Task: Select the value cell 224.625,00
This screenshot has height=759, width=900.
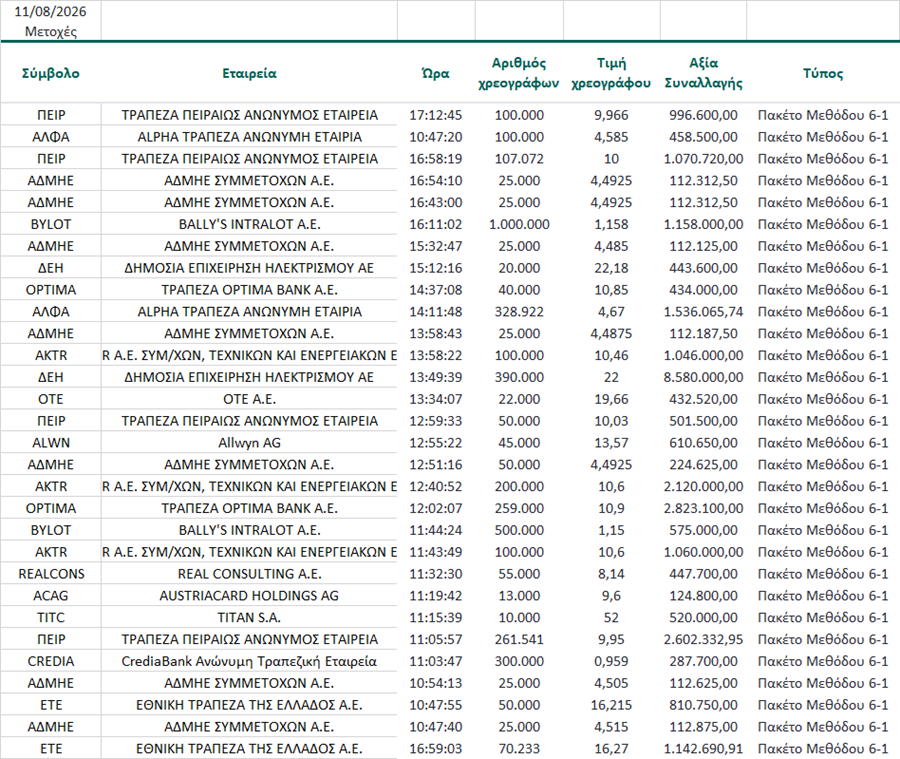Action: pos(704,464)
